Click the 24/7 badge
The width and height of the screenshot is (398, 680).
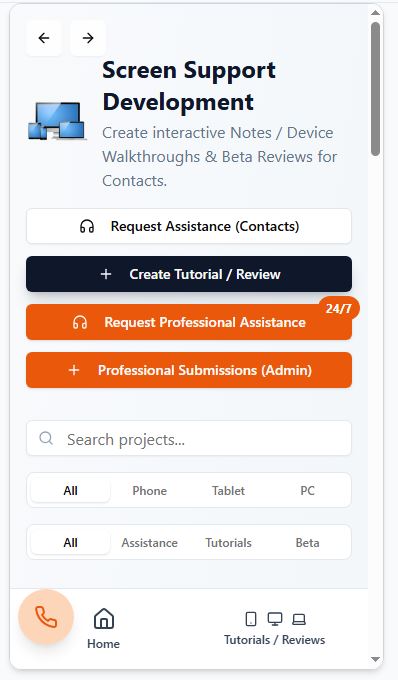339,309
